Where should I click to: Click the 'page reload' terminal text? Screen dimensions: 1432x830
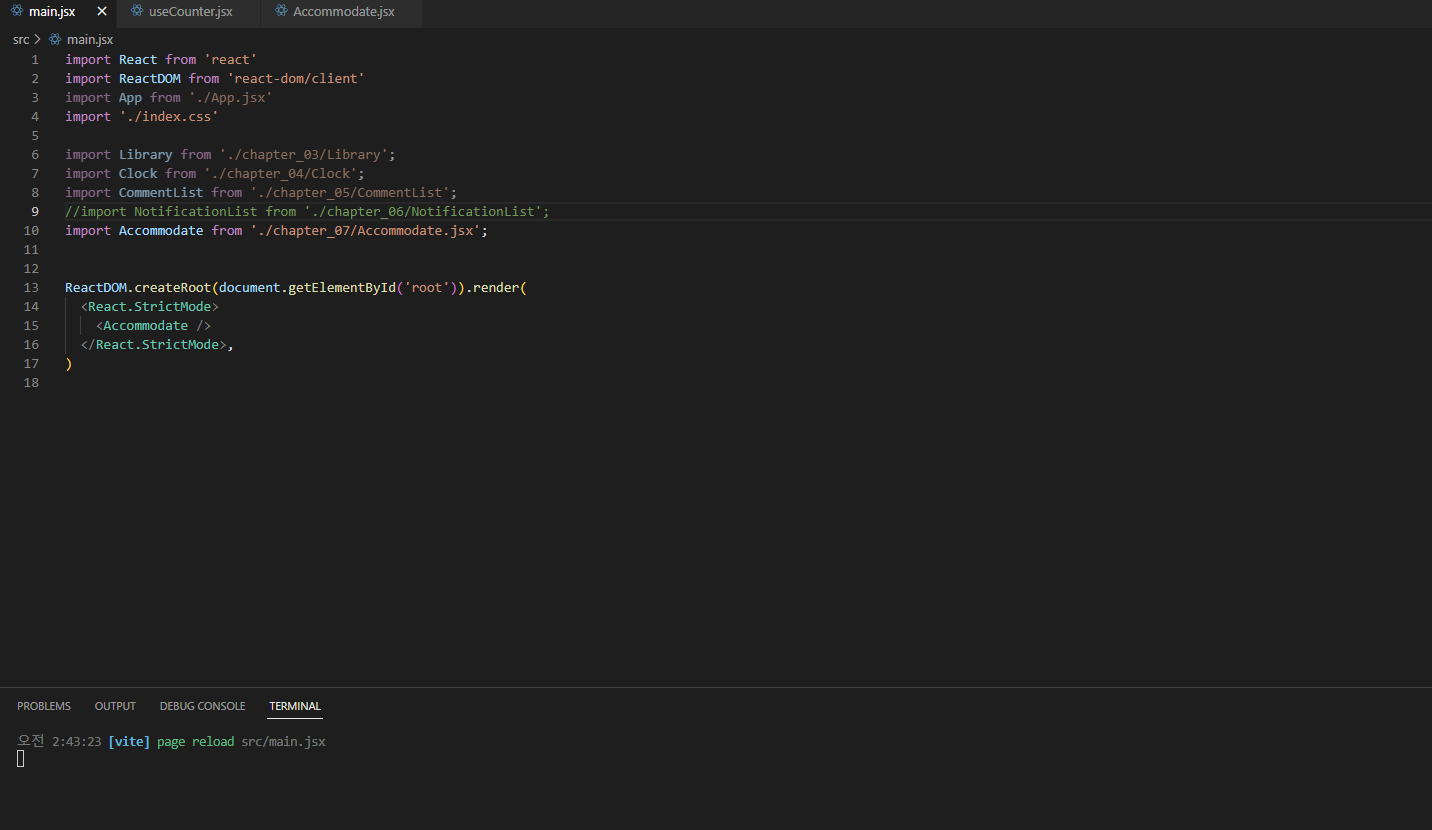tap(196, 742)
